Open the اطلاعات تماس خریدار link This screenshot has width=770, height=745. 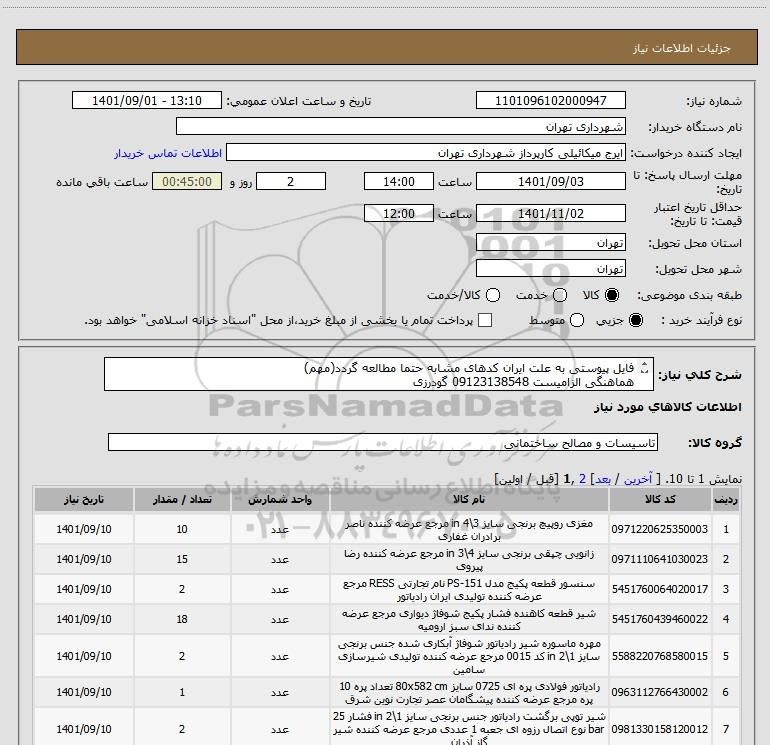168,153
